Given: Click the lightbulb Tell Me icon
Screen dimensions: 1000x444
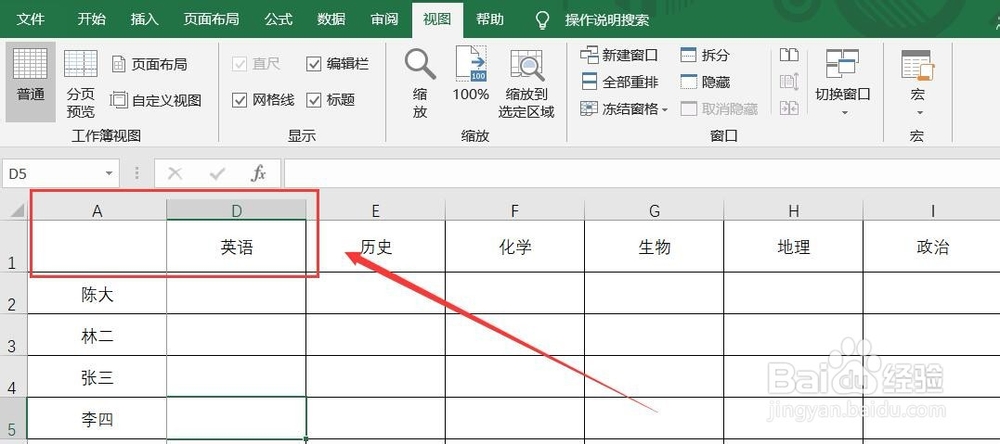Looking at the screenshot, I should pyautogui.click(x=542, y=20).
